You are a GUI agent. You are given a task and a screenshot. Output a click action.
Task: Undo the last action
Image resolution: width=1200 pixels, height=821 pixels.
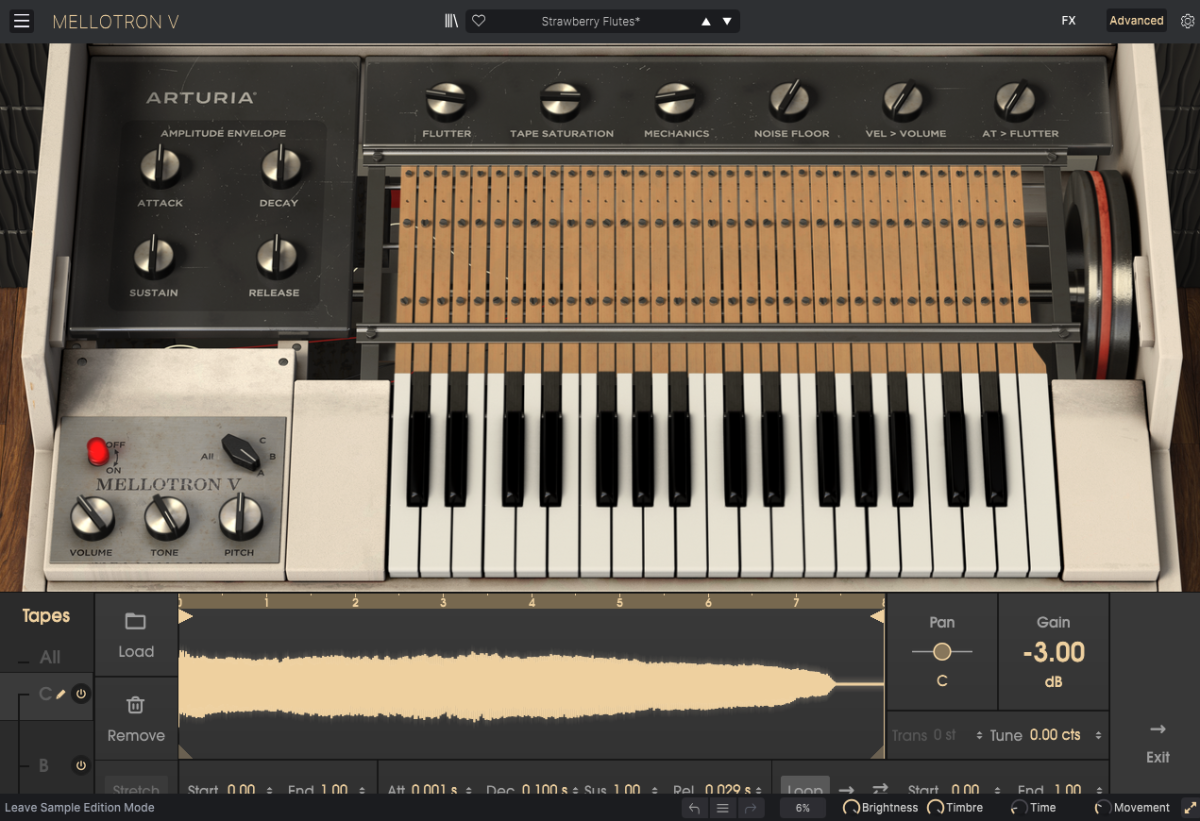coord(695,808)
